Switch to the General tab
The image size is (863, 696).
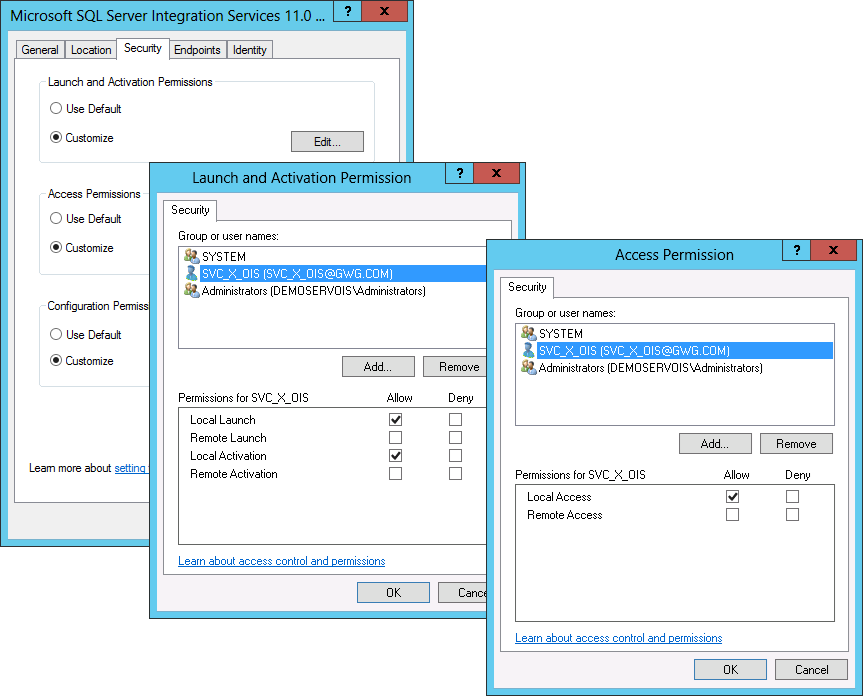point(40,50)
